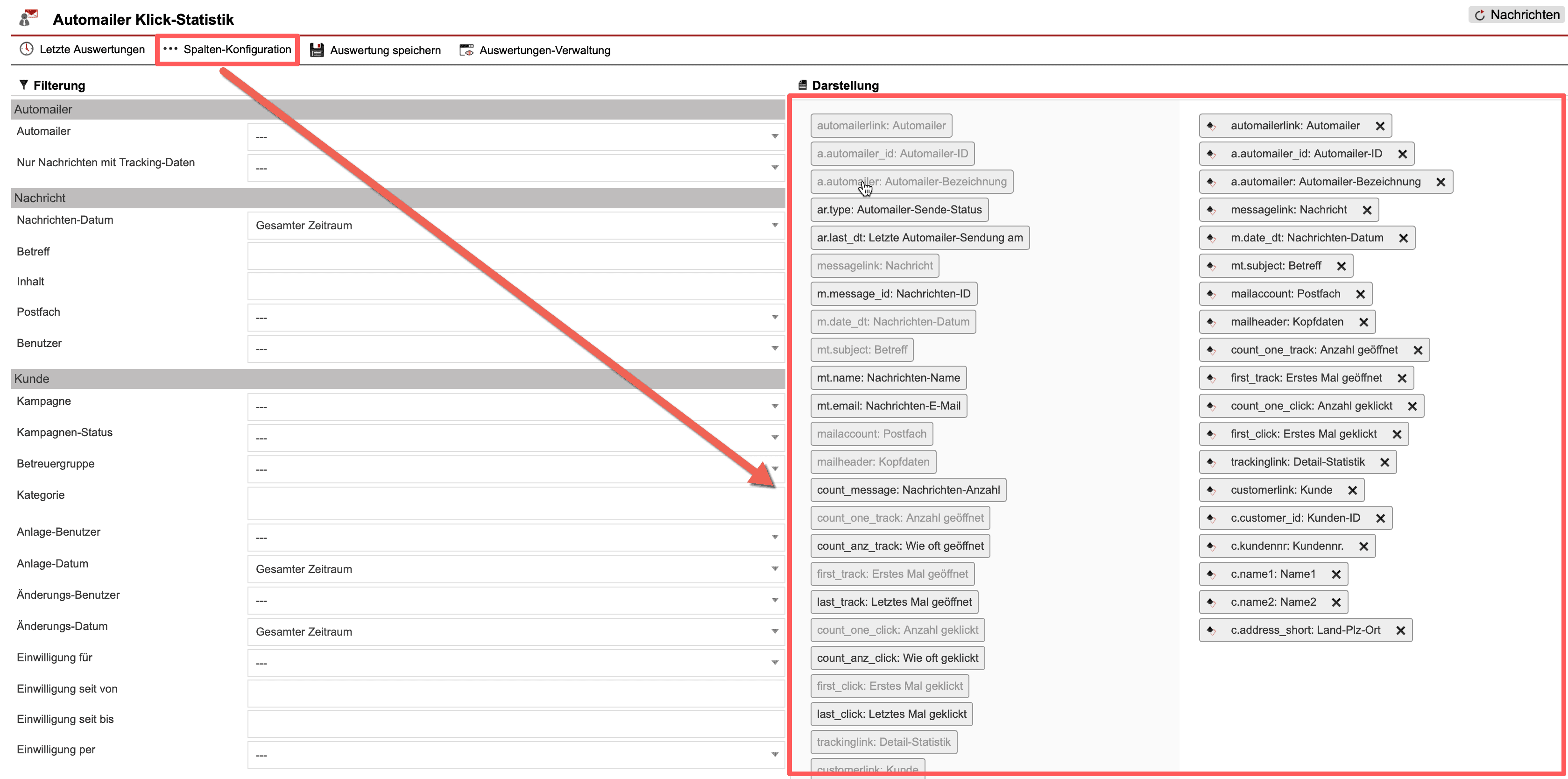Click the floppy disk Auswertung speichern icon
The width and height of the screenshot is (1568, 779).
[317, 50]
